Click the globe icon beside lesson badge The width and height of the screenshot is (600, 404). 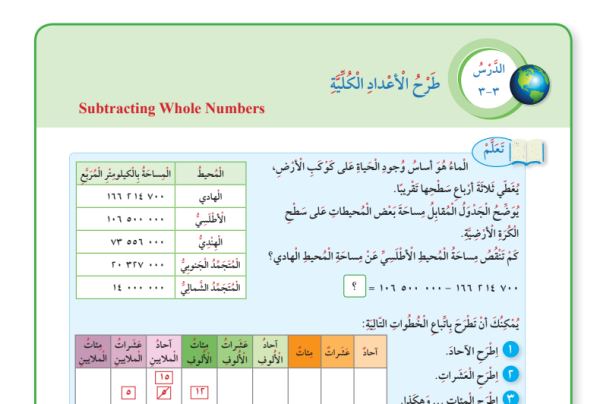(530, 84)
